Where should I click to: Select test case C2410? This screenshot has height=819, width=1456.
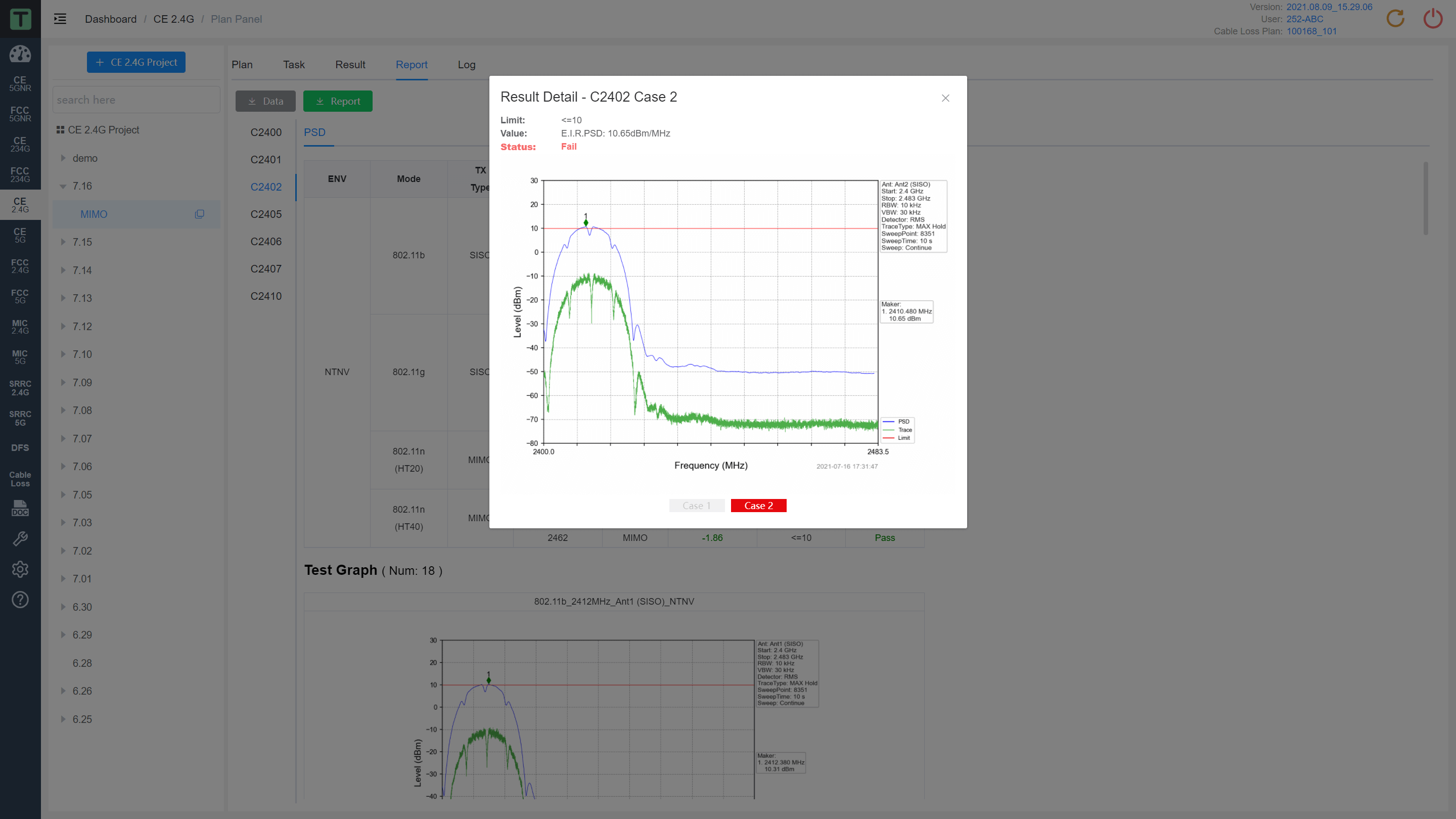click(266, 296)
